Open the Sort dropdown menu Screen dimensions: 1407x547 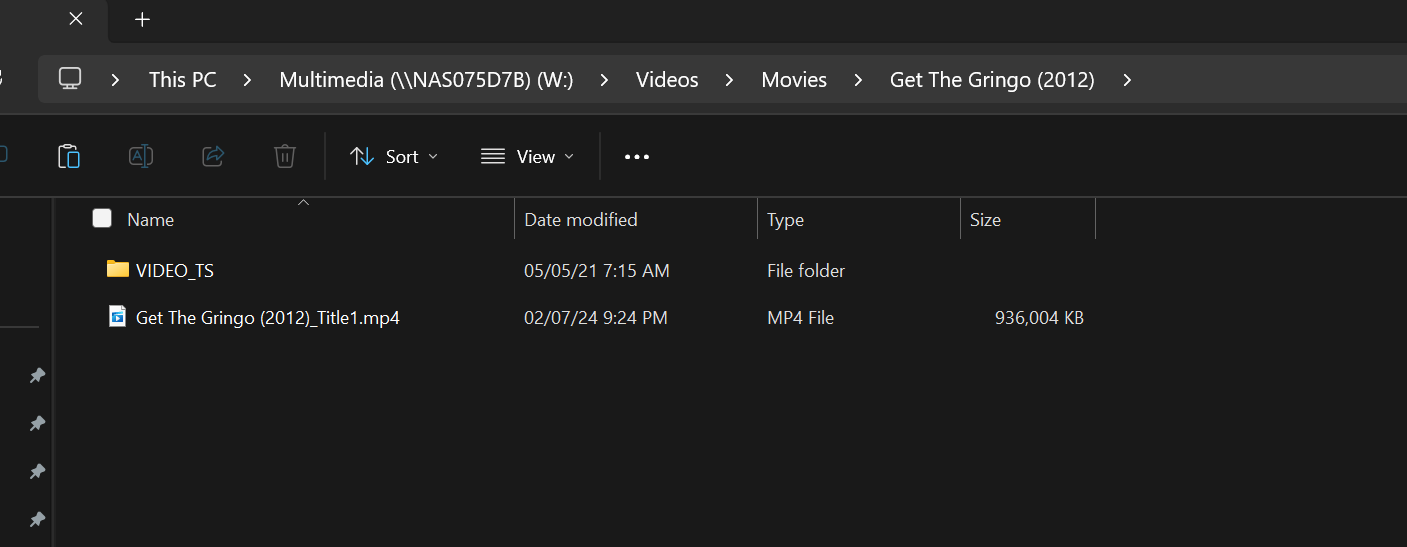[394, 157]
